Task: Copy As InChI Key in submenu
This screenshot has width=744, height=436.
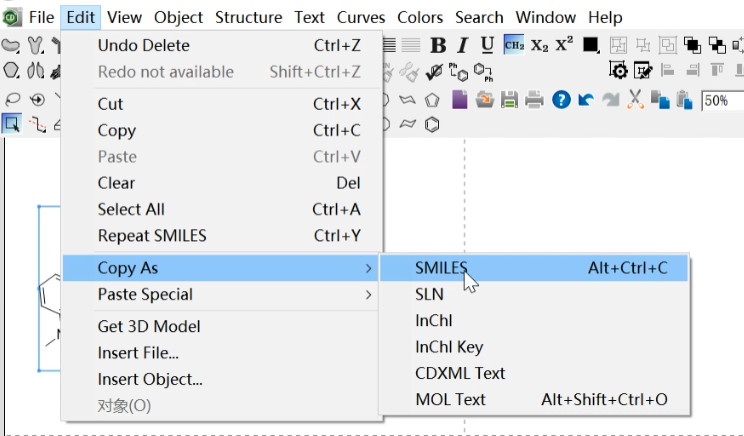Action: [534, 347]
